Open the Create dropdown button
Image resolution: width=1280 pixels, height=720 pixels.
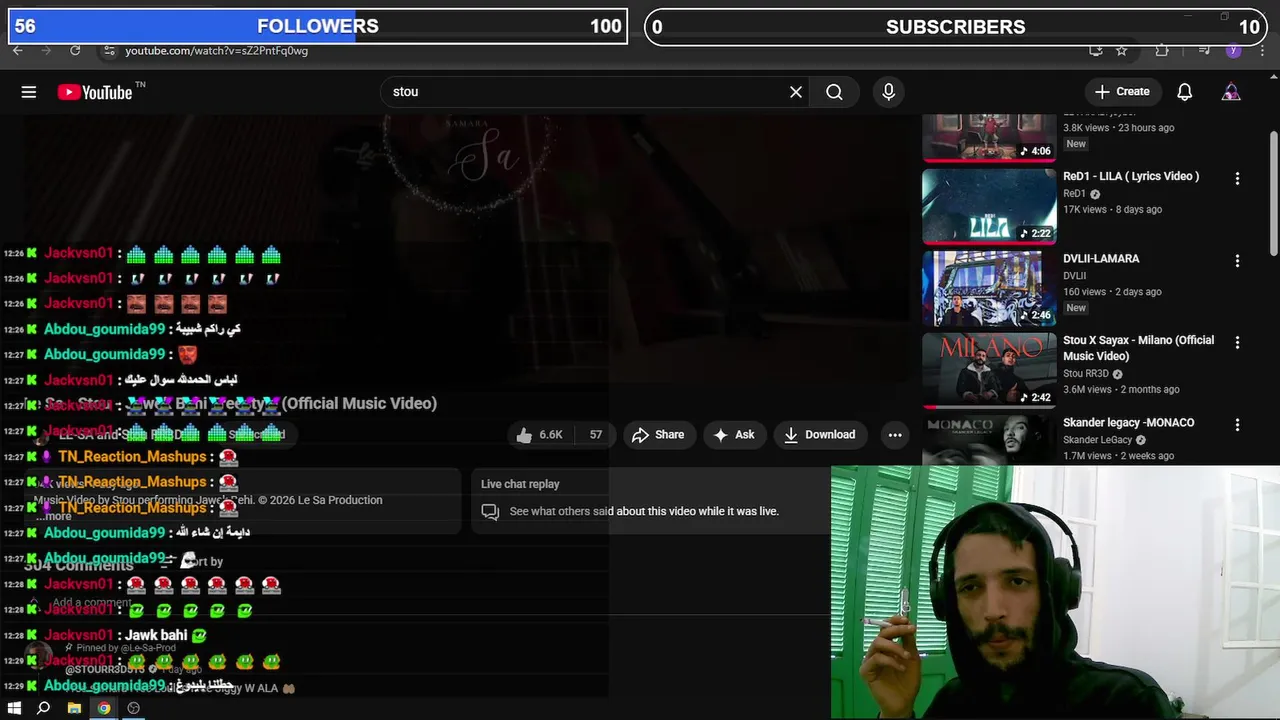coord(1122,92)
